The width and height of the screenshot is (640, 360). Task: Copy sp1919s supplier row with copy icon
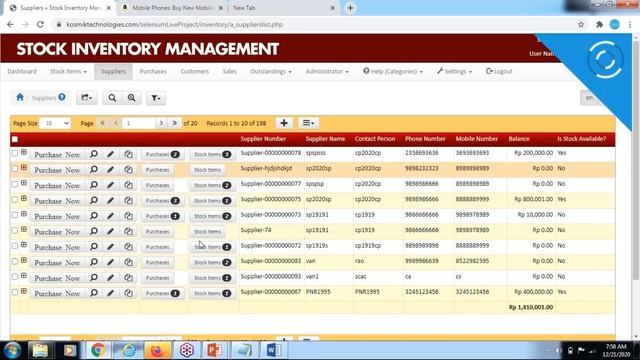click(128, 247)
